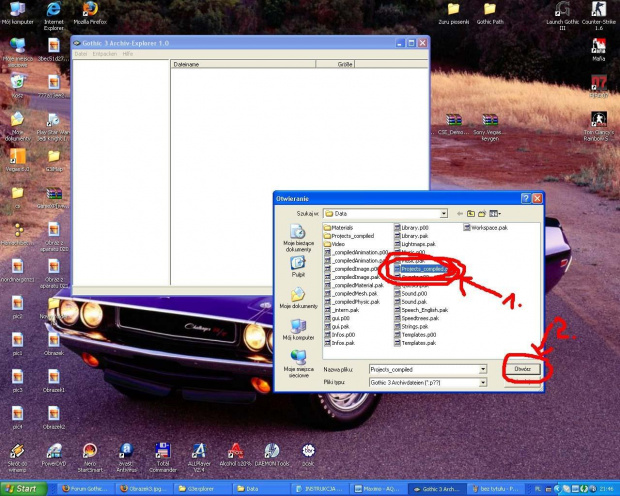Open the Mafia desktop shortcut
Viewport: 620px width, 496px height.
599,49
